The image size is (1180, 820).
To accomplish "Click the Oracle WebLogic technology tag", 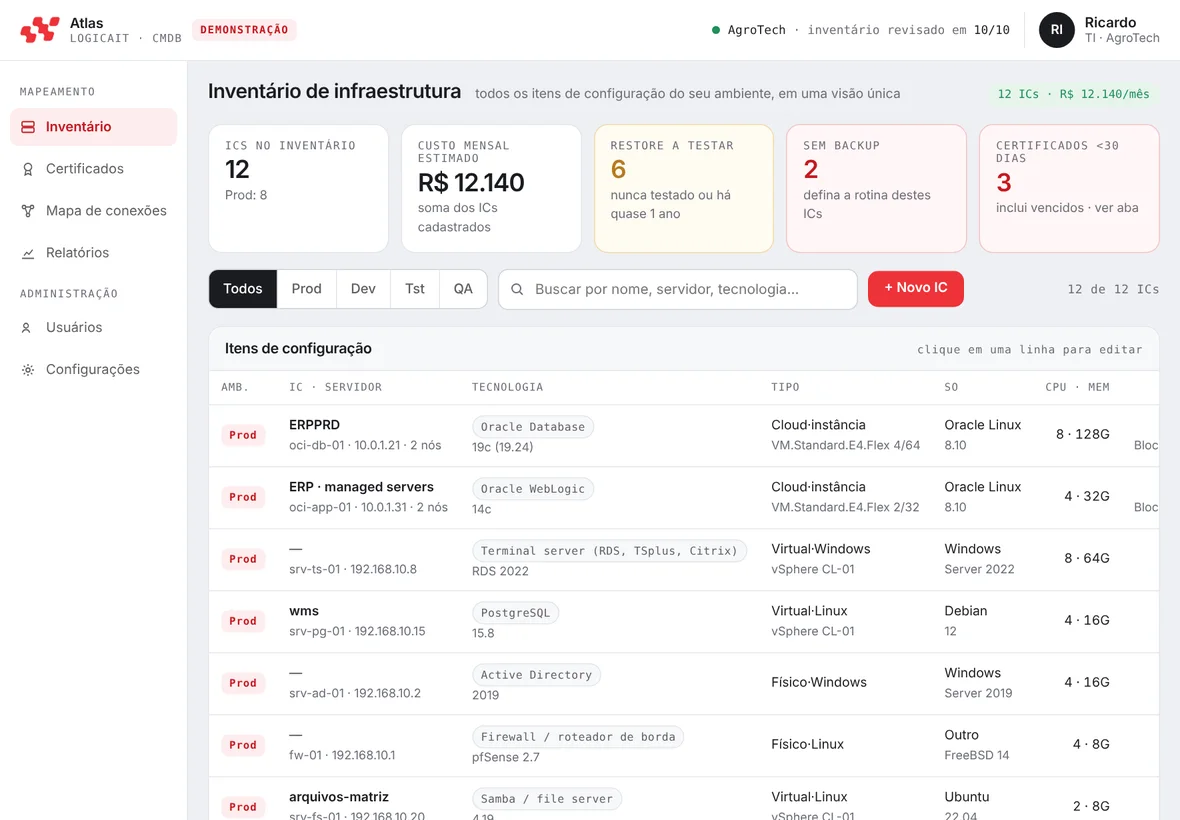I will coord(533,489).
